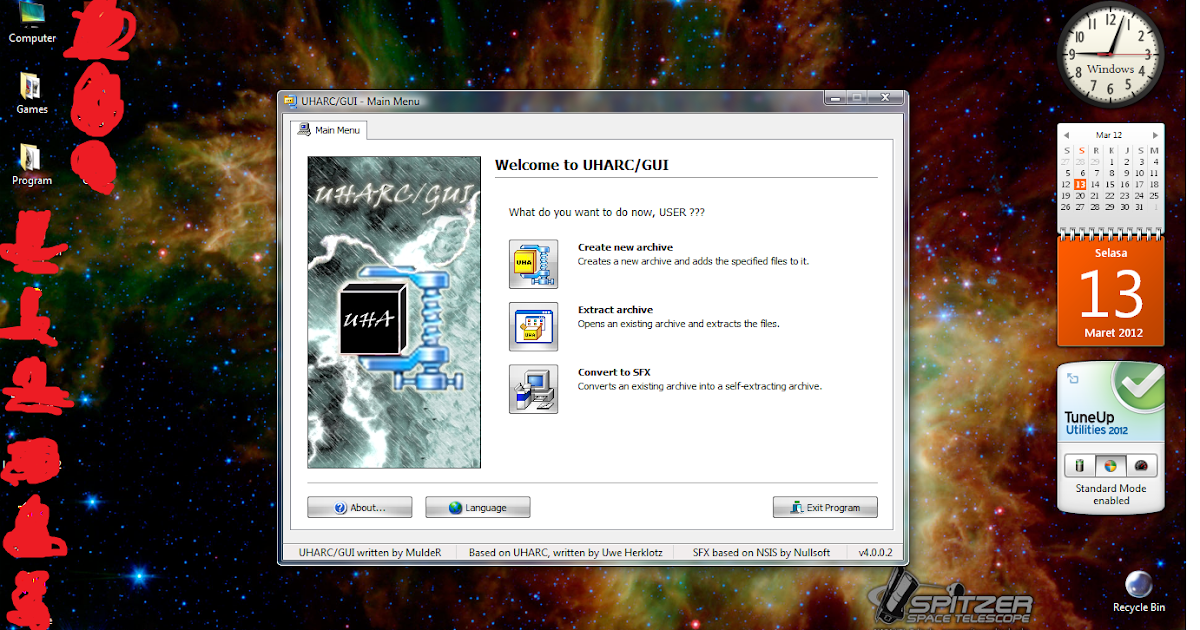Click the Extract archive icon

533,327
